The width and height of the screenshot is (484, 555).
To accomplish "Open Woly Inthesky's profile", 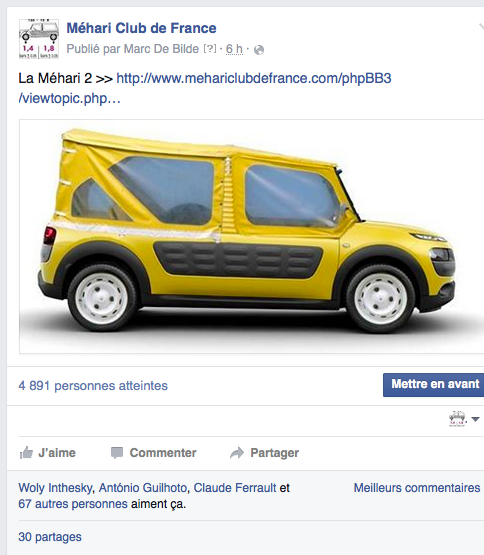I will click(x=56, y=488).
